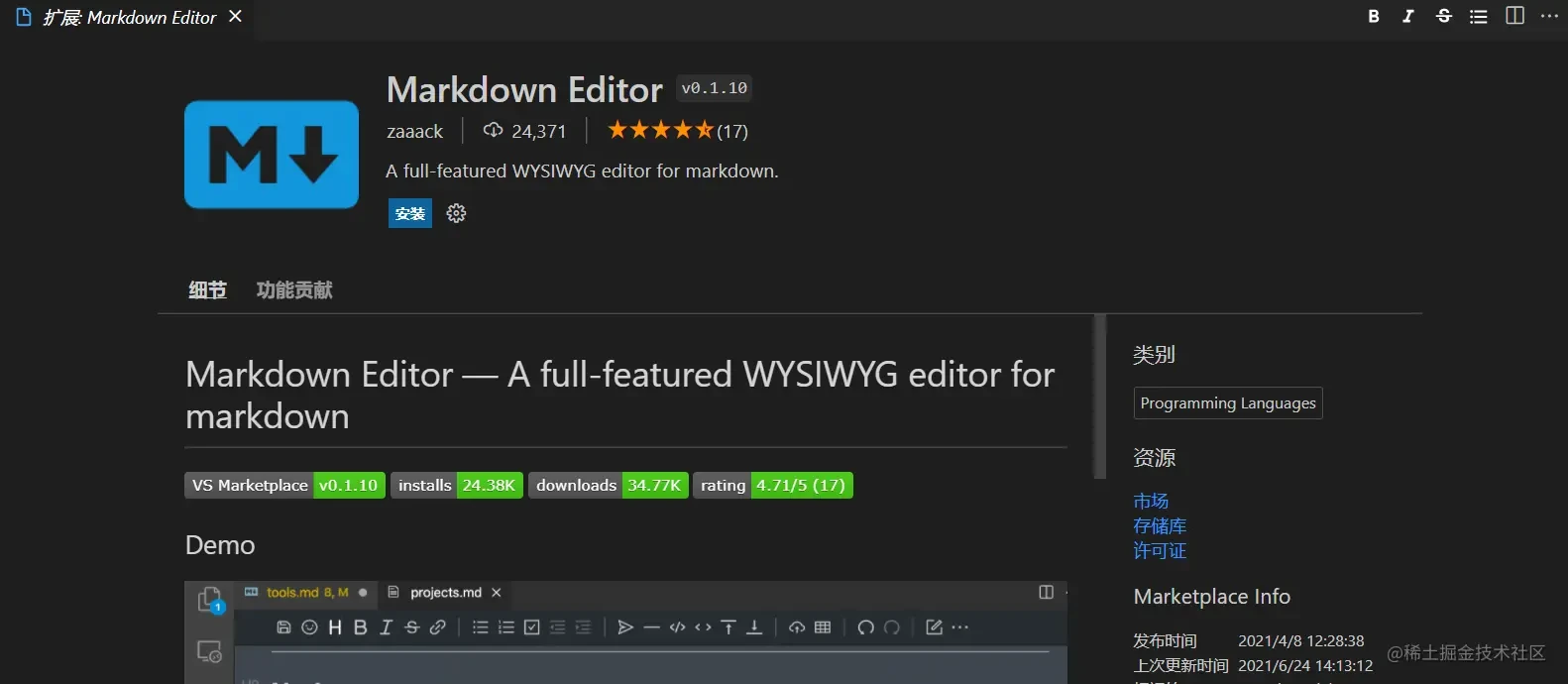Split the editor with the top-right layout icon

click(1515, 16)
